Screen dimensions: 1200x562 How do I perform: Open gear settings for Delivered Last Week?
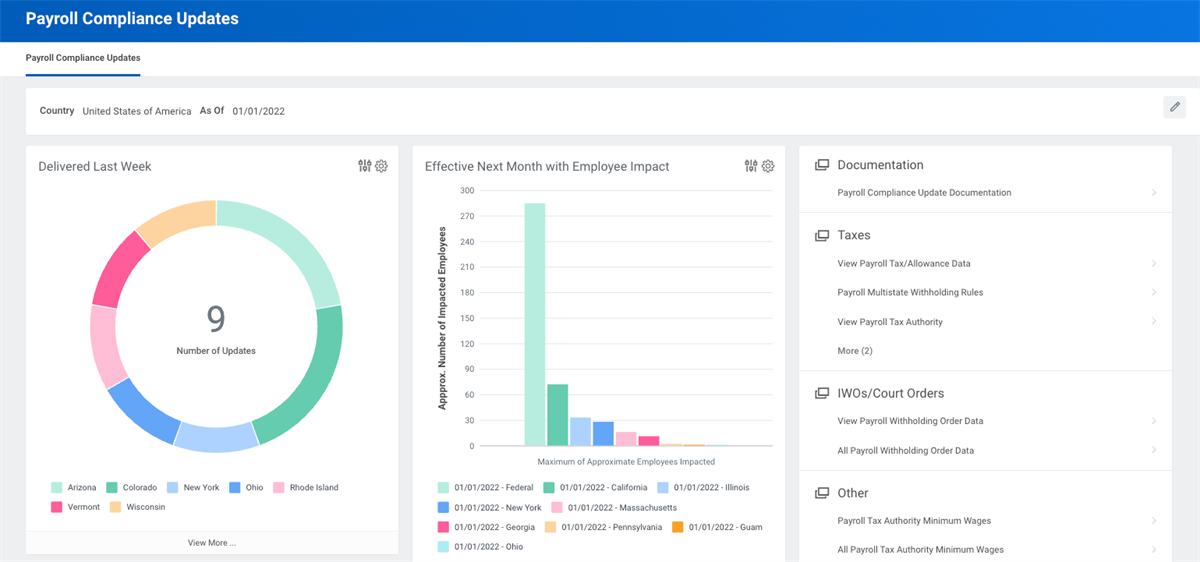(x=381, y=166)
